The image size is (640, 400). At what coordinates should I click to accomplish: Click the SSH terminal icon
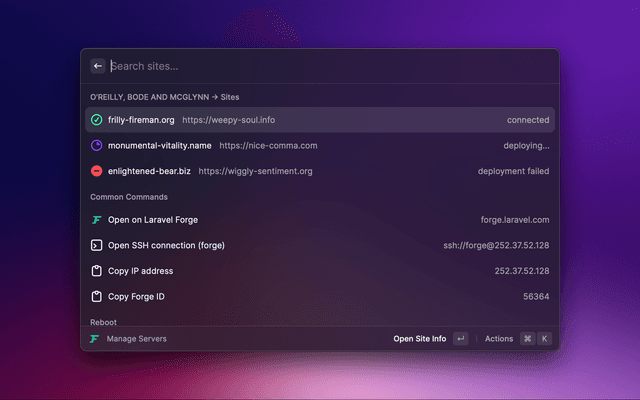97,245
